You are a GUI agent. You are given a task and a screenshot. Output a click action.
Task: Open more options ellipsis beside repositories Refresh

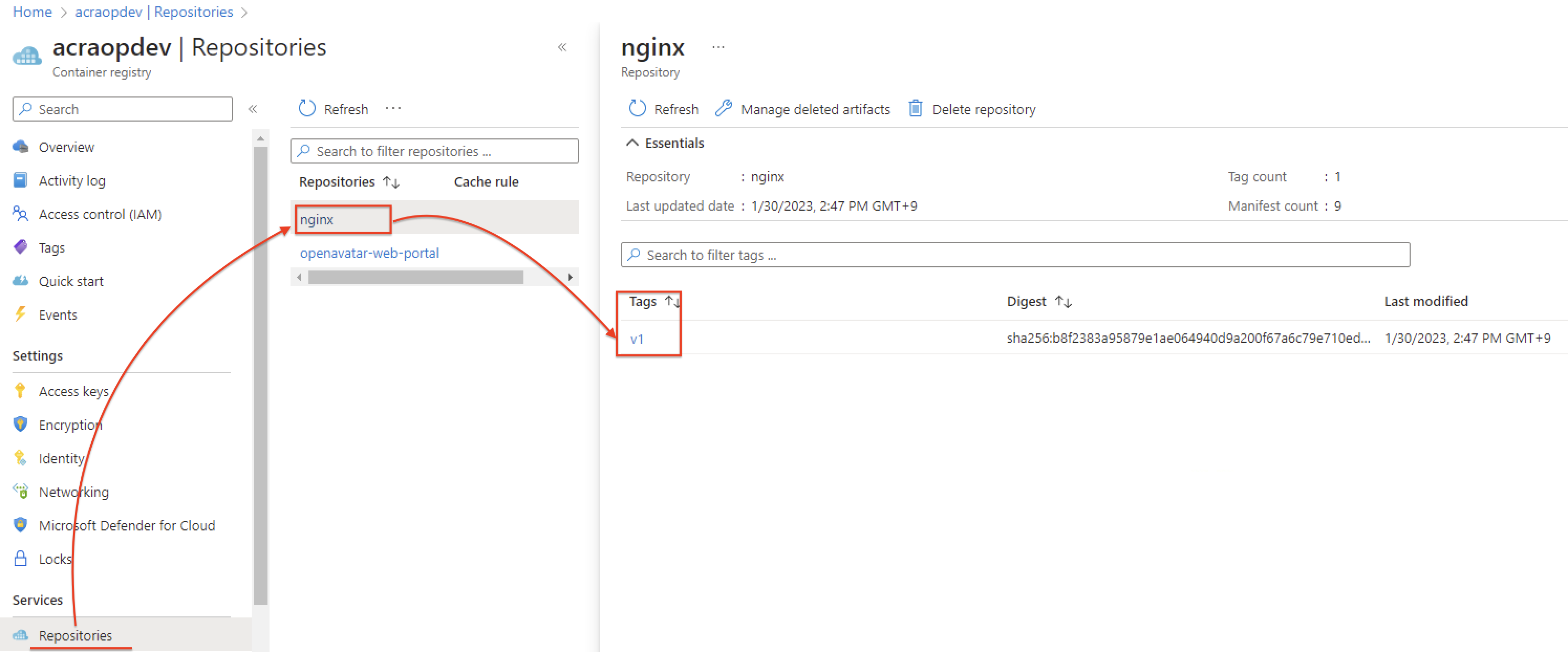pyautogui.click(x=393, y=108)
